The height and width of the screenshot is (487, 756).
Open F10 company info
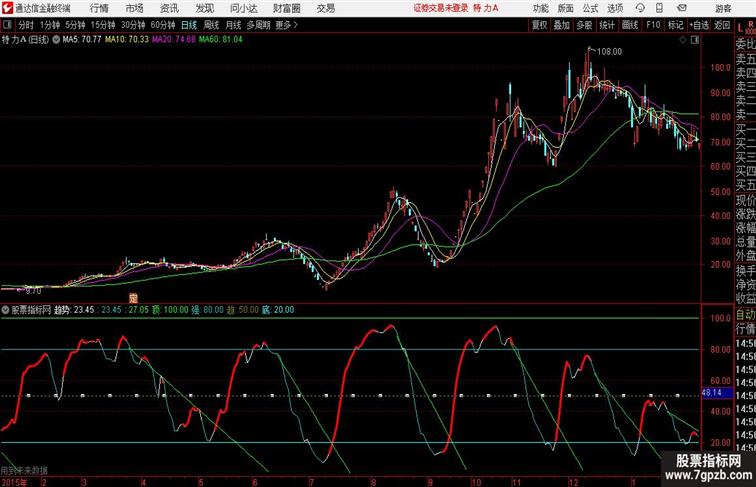(653, 25)
